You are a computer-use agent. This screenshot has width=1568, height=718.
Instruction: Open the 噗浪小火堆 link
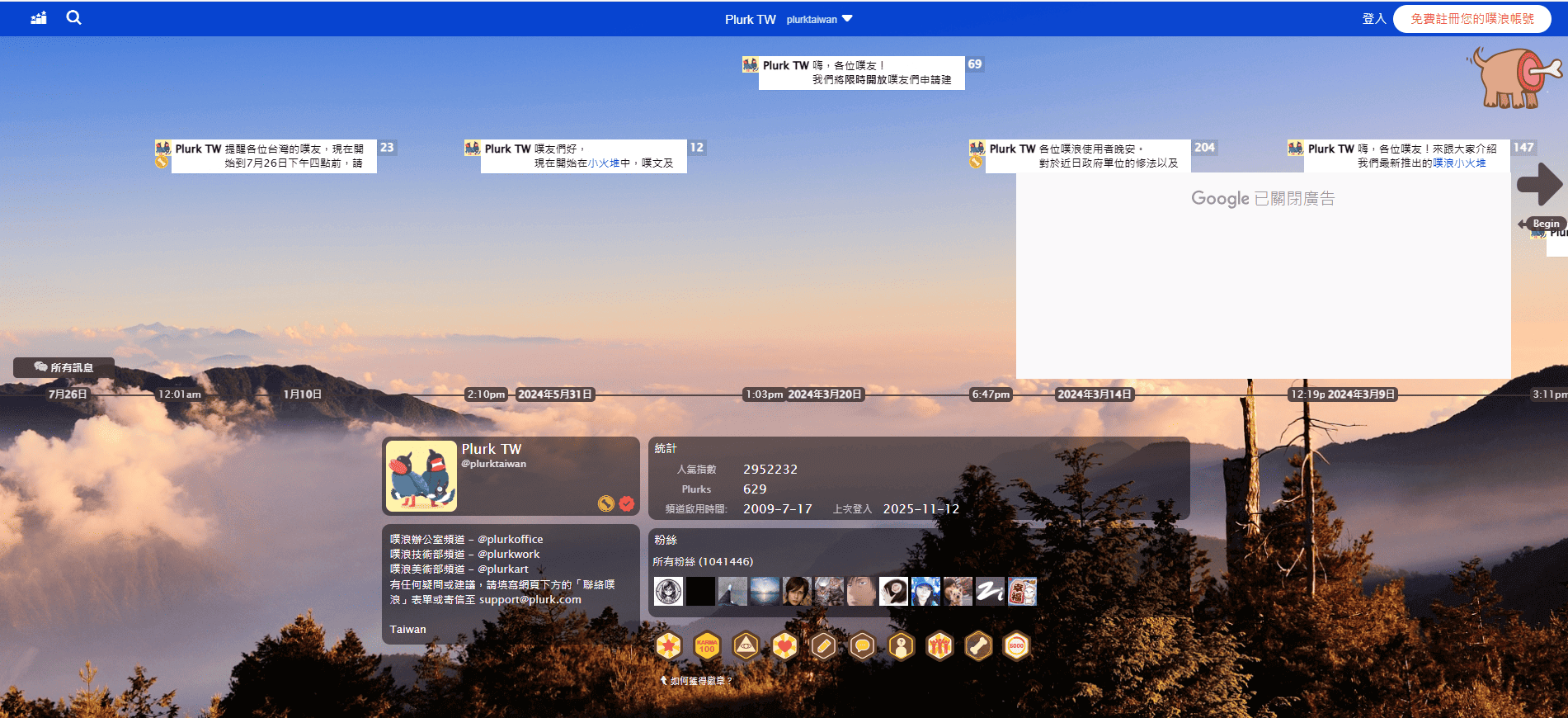1459,163
